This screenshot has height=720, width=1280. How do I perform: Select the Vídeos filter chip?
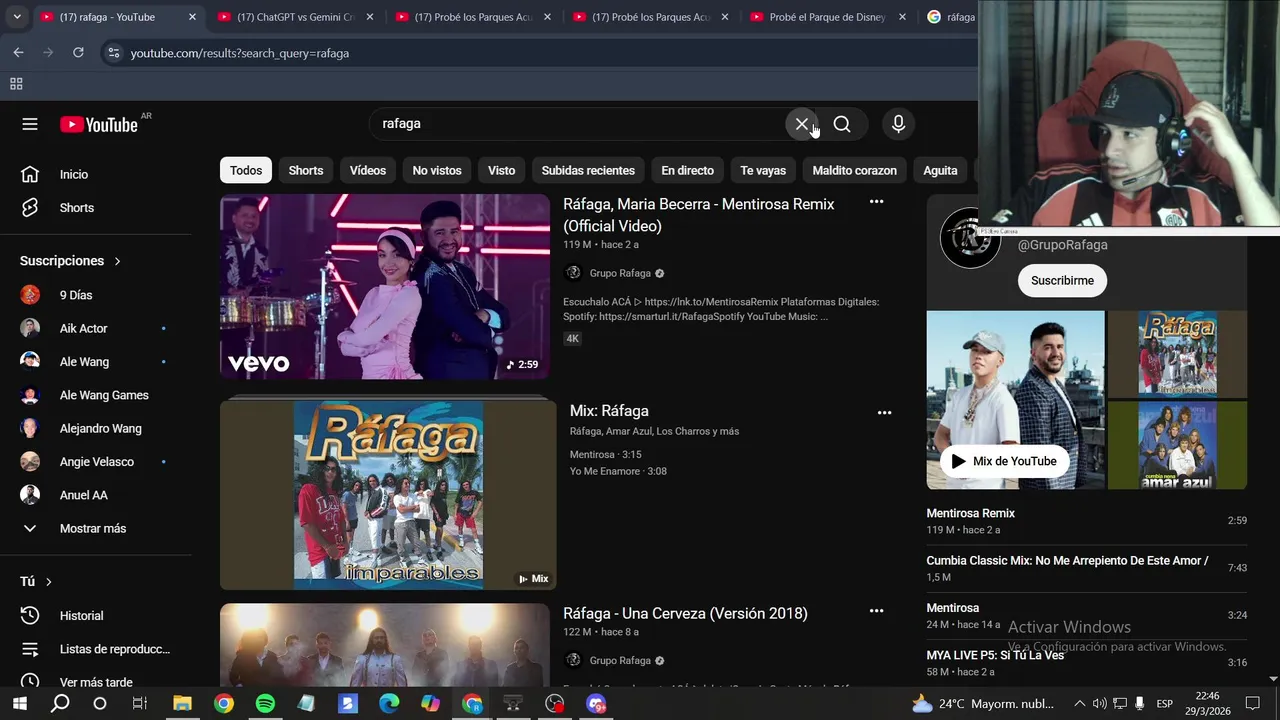click(368, 170)
